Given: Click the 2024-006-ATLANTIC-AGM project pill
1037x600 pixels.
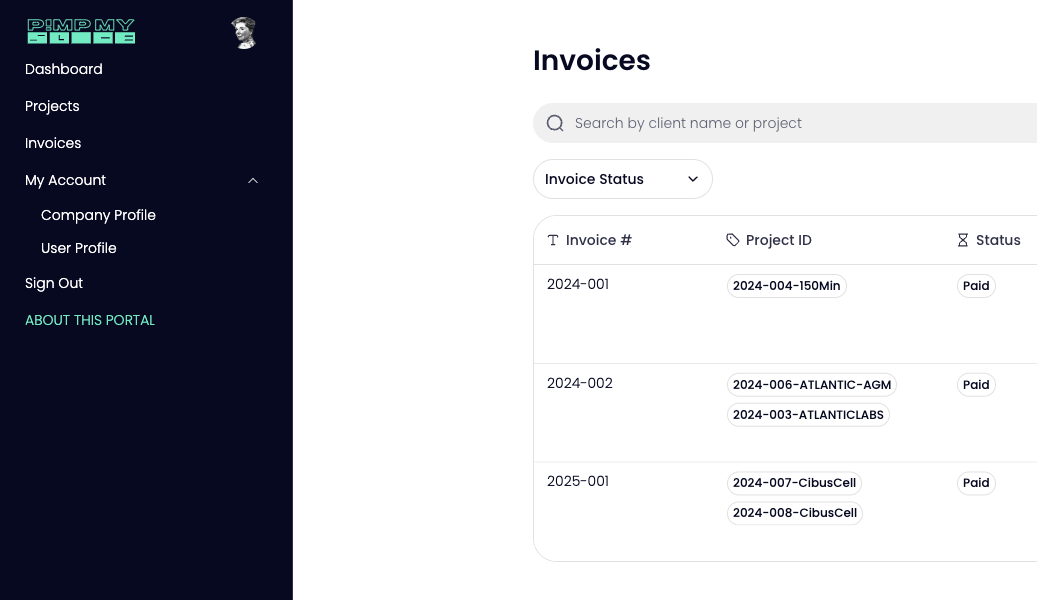Looking at the screenshot, I should pos(811,384).
